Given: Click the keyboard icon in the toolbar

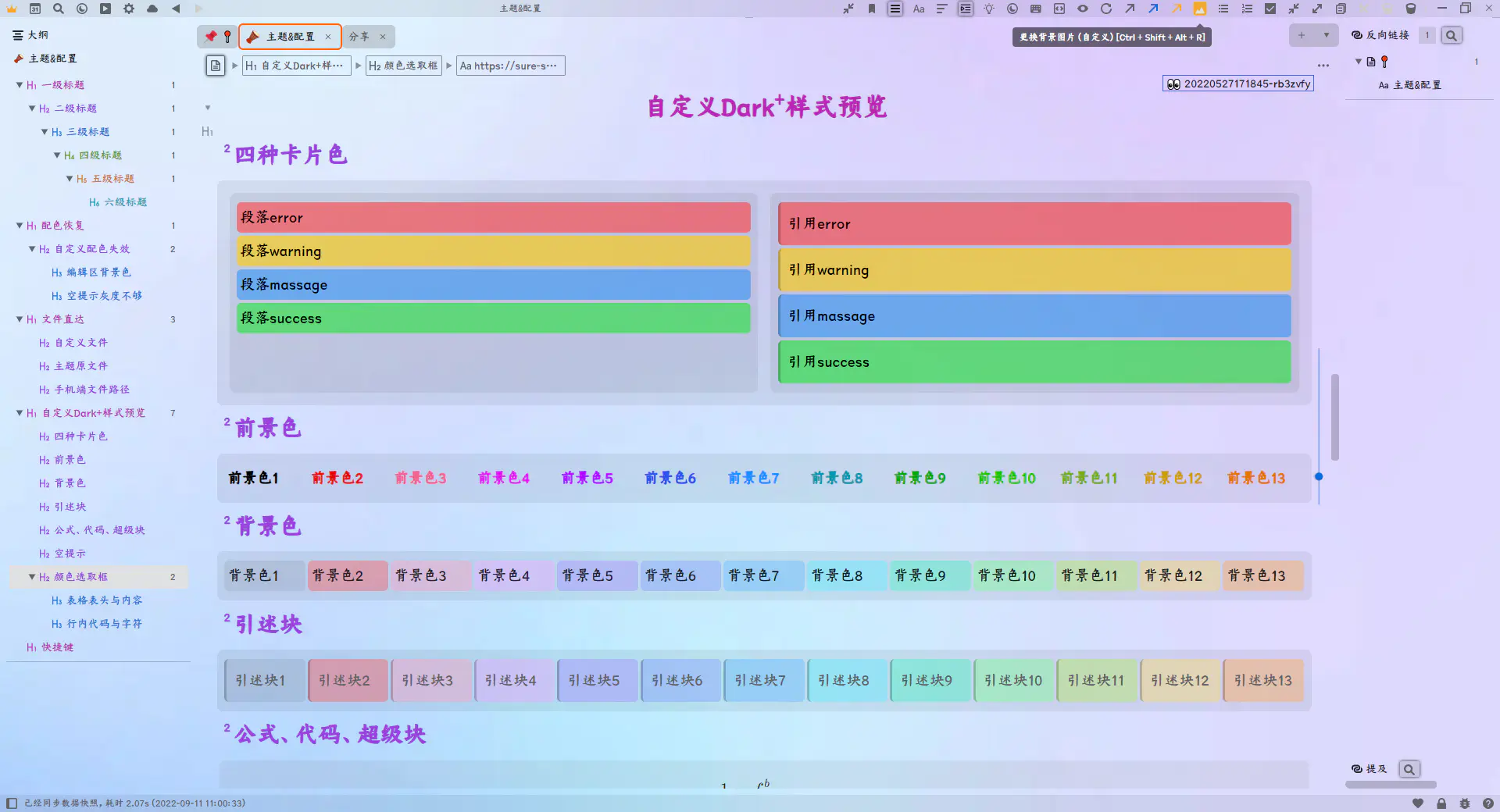Looking at the screenshot, I should (1036, 9).
